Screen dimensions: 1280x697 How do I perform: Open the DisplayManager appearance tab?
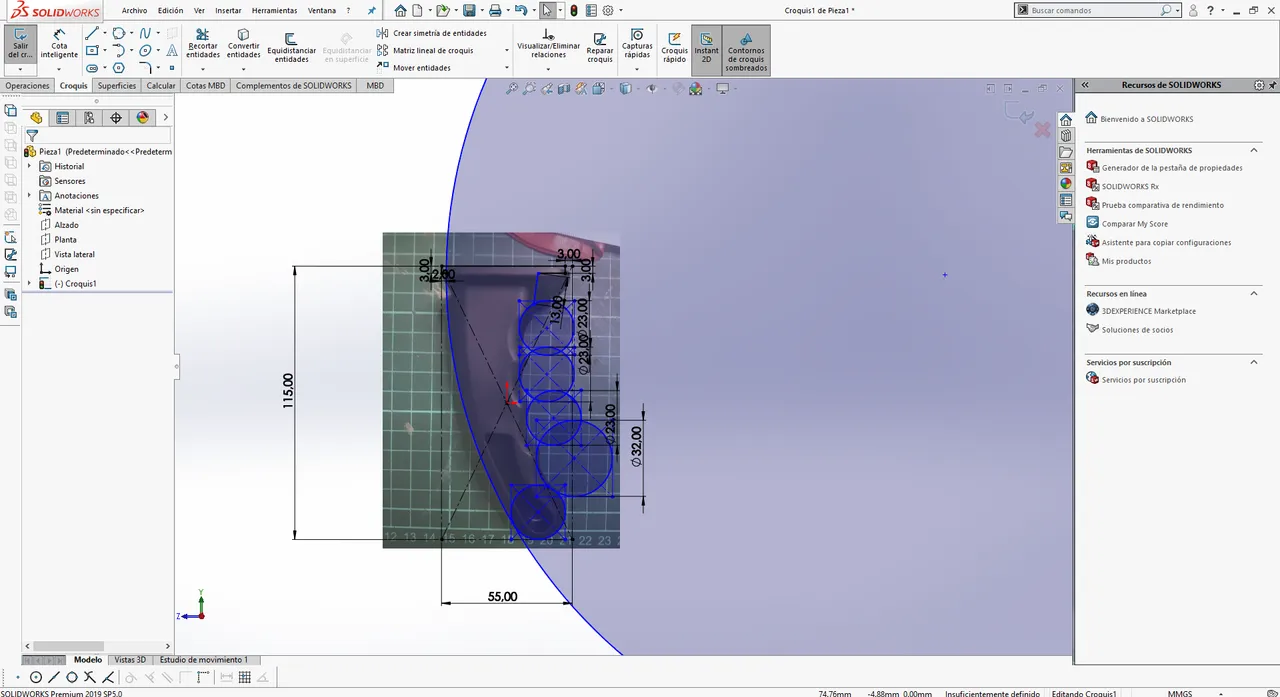pyautogui.click(x=142, y=118)
